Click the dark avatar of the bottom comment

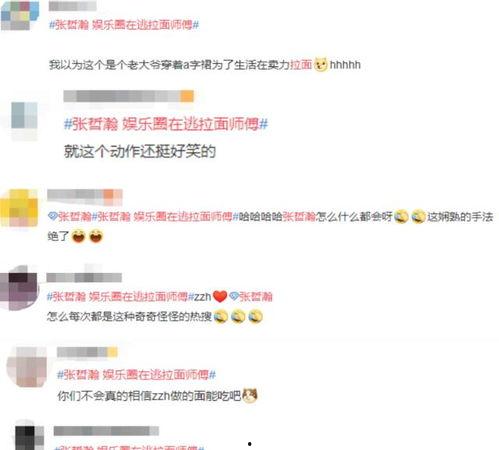(x=29, y=436)
